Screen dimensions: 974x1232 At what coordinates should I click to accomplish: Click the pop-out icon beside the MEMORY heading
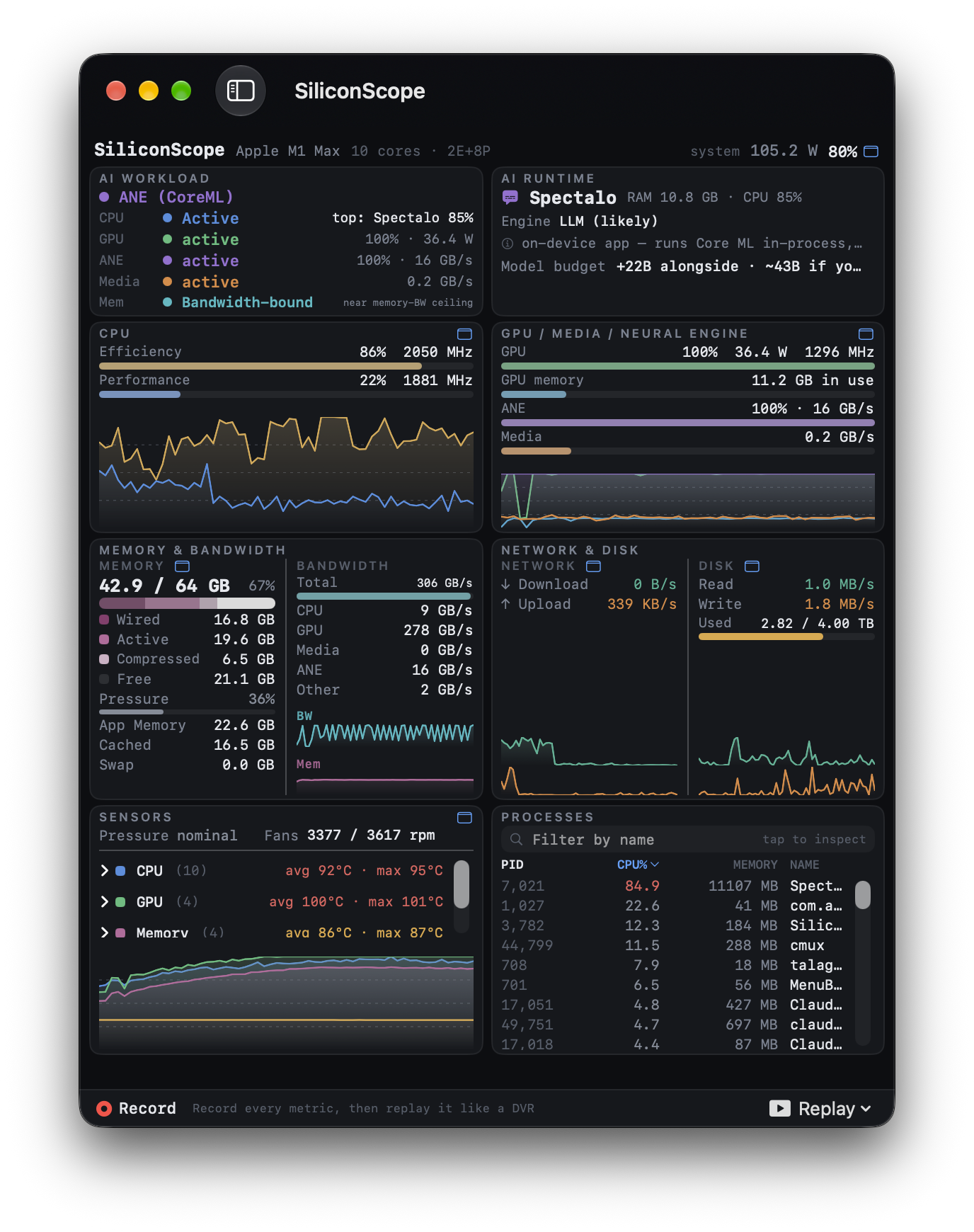point(183,566)
